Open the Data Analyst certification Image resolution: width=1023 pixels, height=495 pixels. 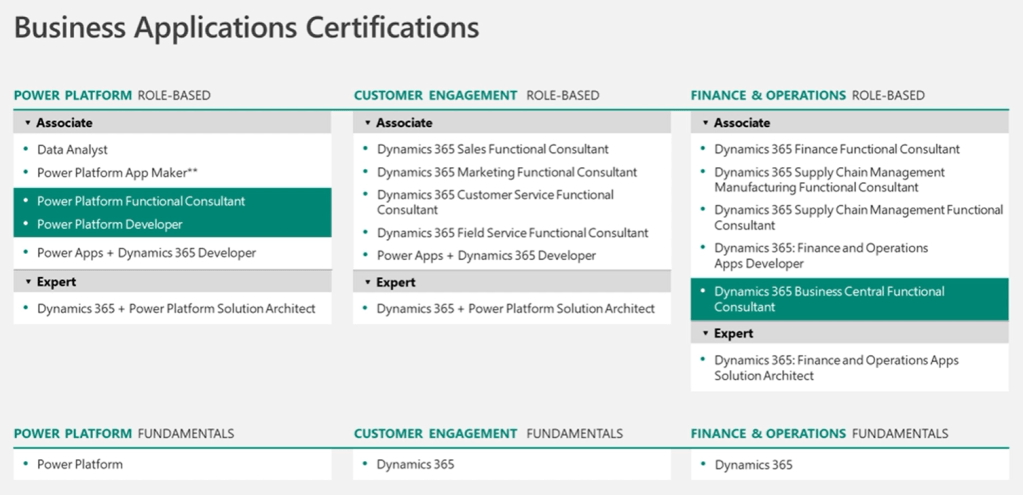click(x=71, y=149)
